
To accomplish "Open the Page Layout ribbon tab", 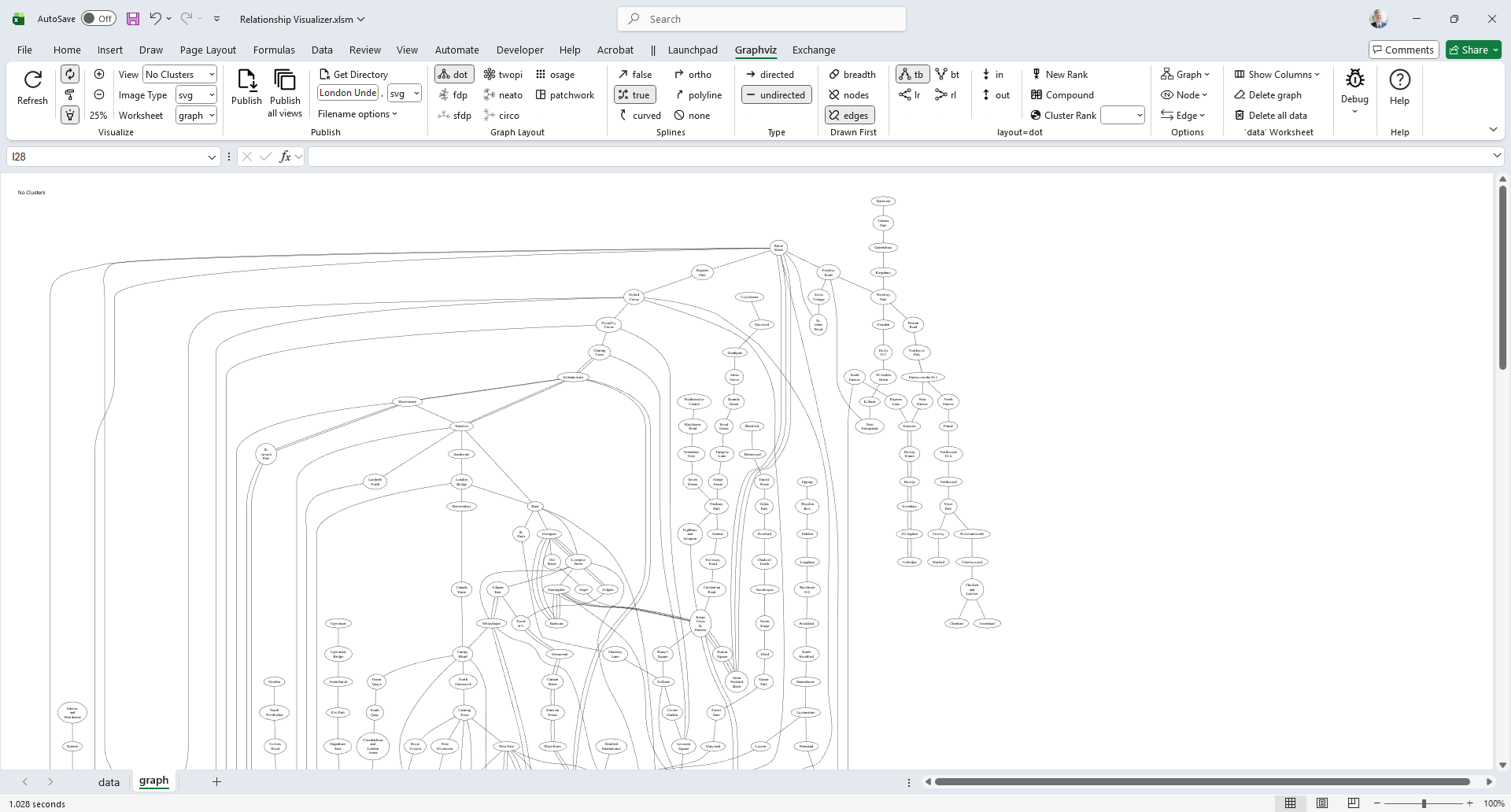I will coord(208,50).
